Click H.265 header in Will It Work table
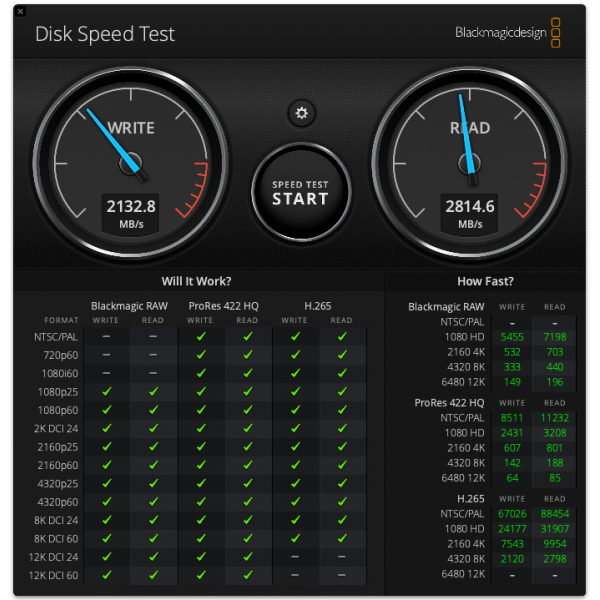This screenshot has height=600, width=600. [318, 306]
